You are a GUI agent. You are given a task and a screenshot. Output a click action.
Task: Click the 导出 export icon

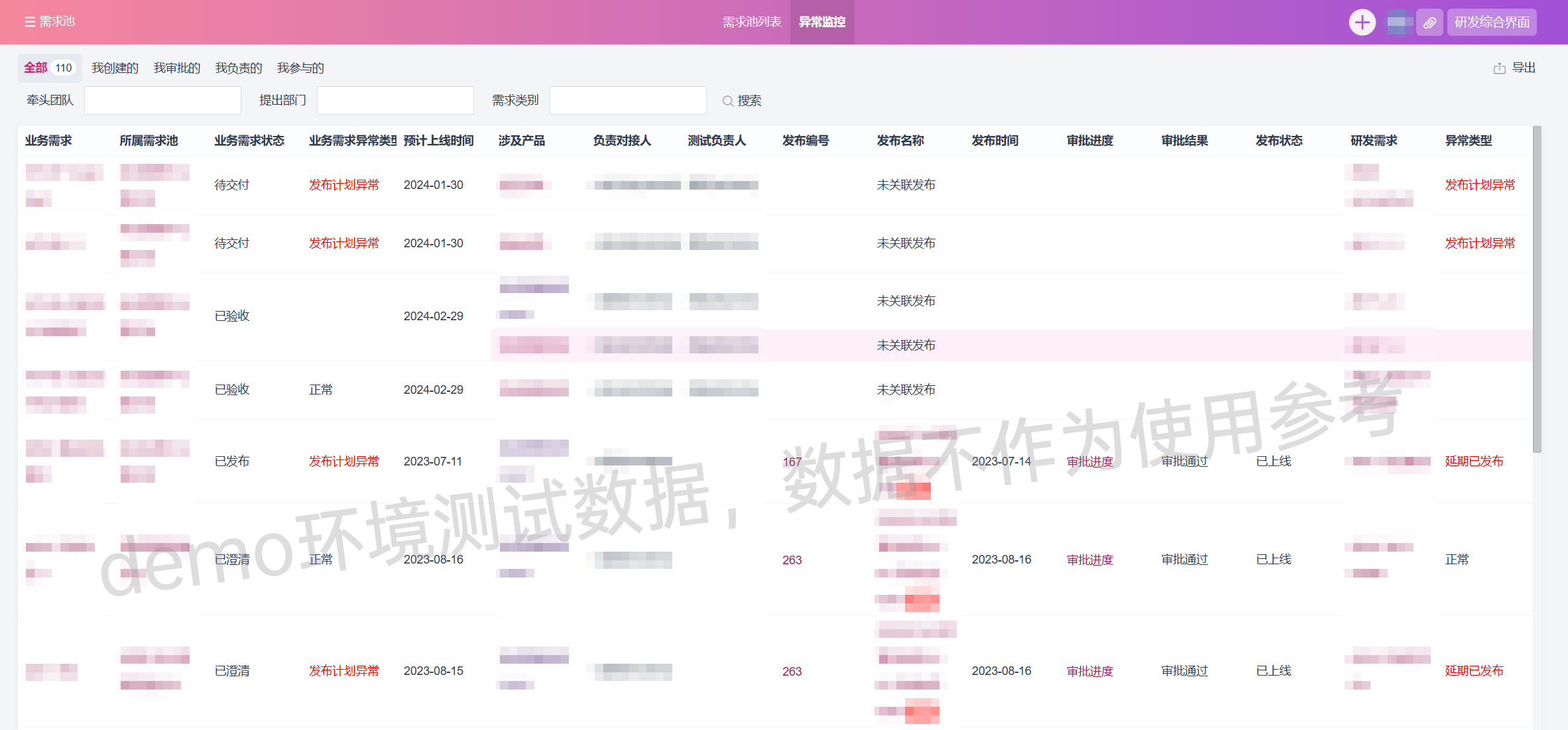(x=1499, y=68)
